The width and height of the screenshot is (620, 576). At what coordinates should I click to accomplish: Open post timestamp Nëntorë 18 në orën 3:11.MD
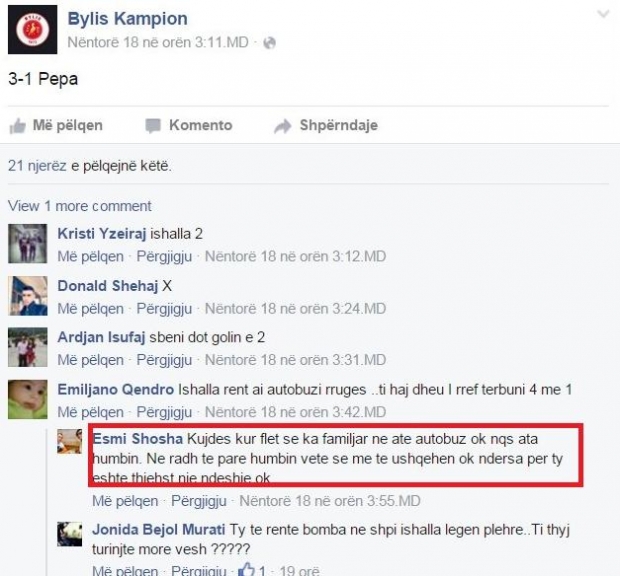pos(158,42)
